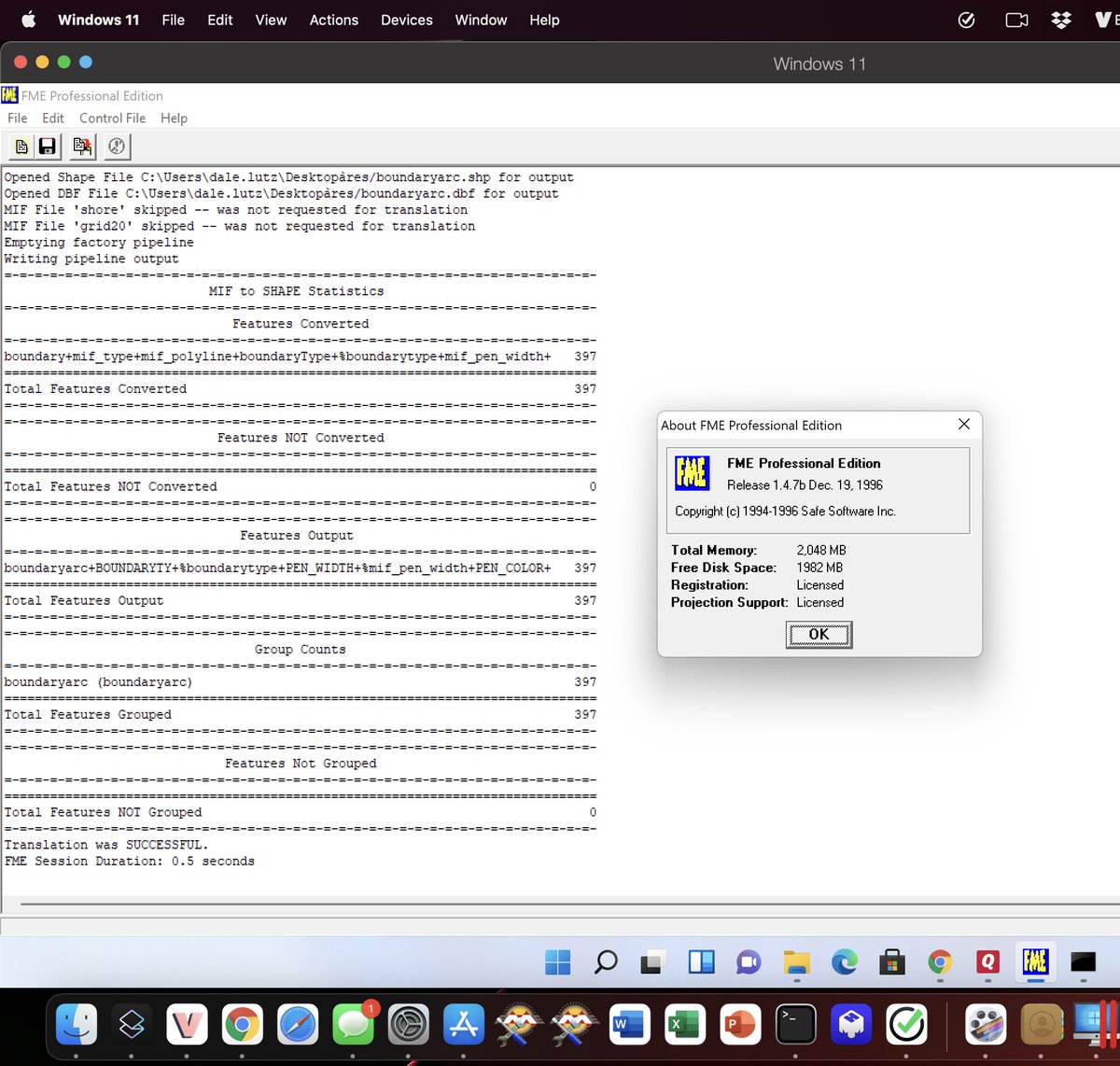Open the FME File menu
Viewport: 1120px width, 1066px height.
coord(18,119)
